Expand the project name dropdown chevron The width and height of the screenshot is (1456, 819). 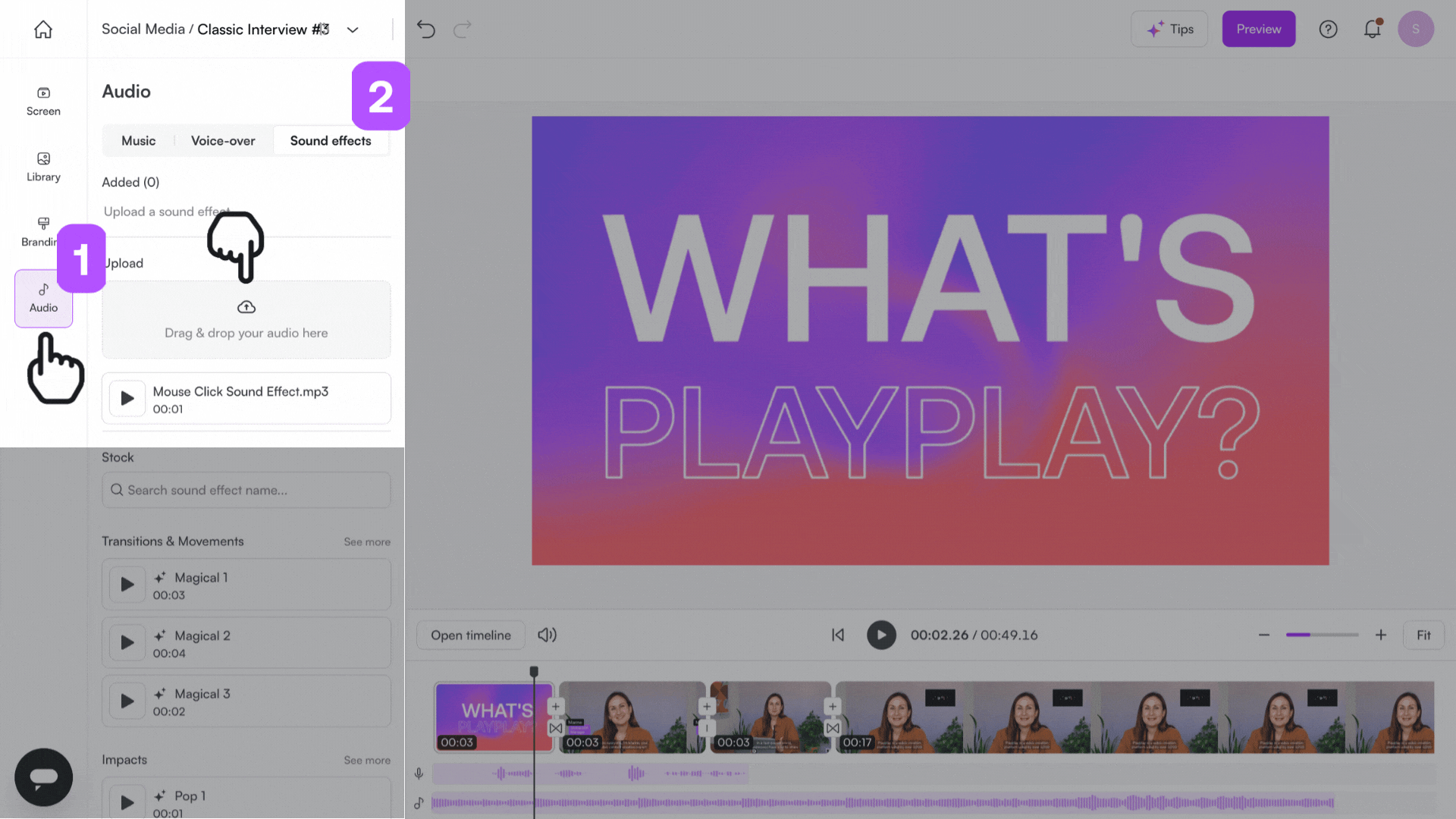click(353, 30)
